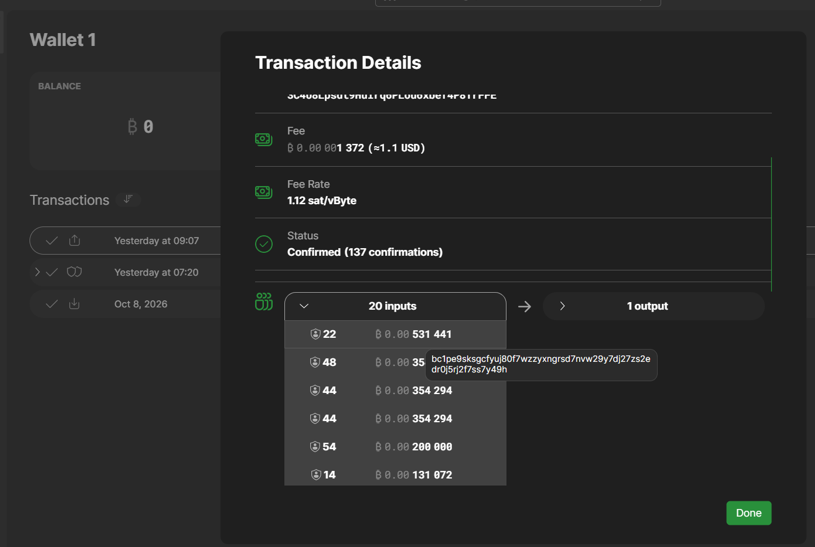Click shield icon of input 48
This screenshot has height=547, width=815.
click(x=315, y=362)
